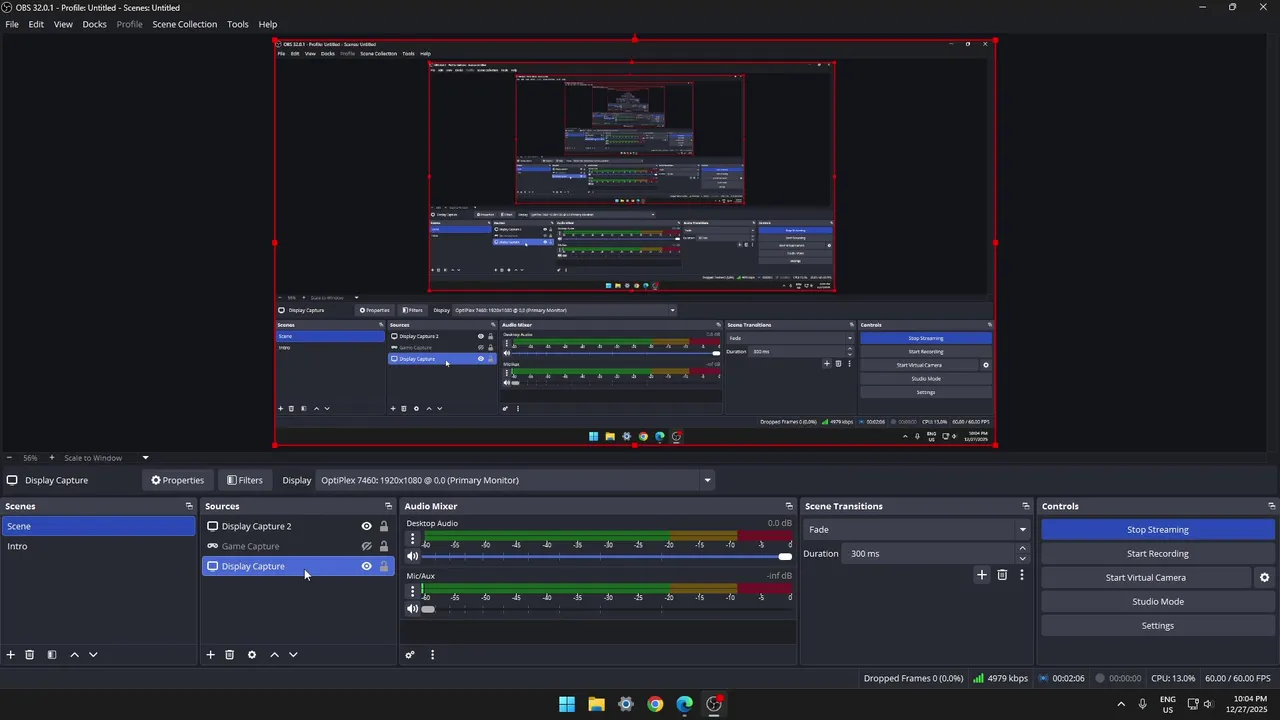This screenshot has width=1280, height=720.
Task: Open the Docks menu
Action: pyautogui.click(x=94, y=24)
